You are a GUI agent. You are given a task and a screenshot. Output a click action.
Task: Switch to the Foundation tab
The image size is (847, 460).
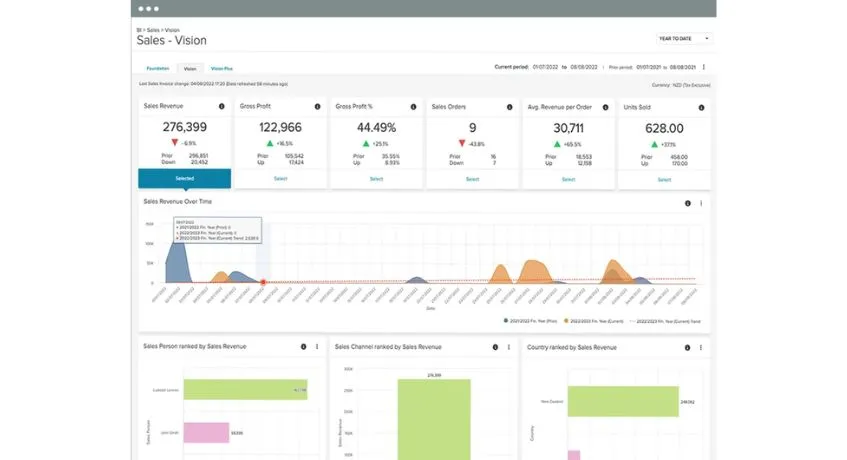[x=158, y=69]
